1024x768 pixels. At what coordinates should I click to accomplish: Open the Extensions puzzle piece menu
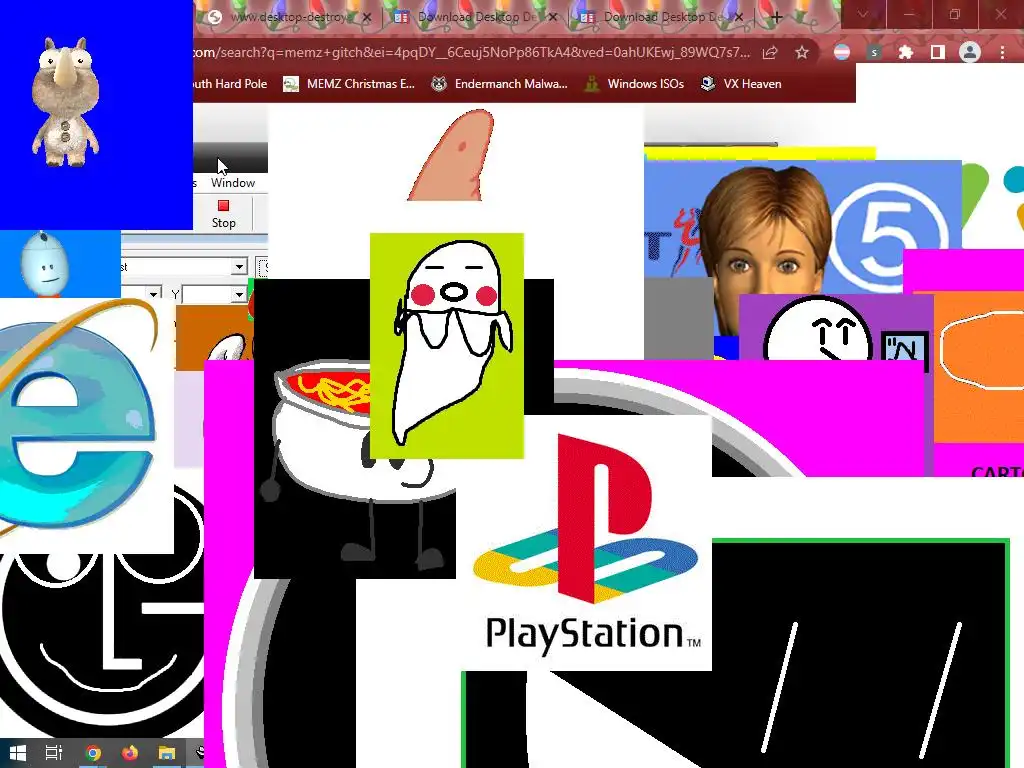pyautogui.click(x=906, y=52)
